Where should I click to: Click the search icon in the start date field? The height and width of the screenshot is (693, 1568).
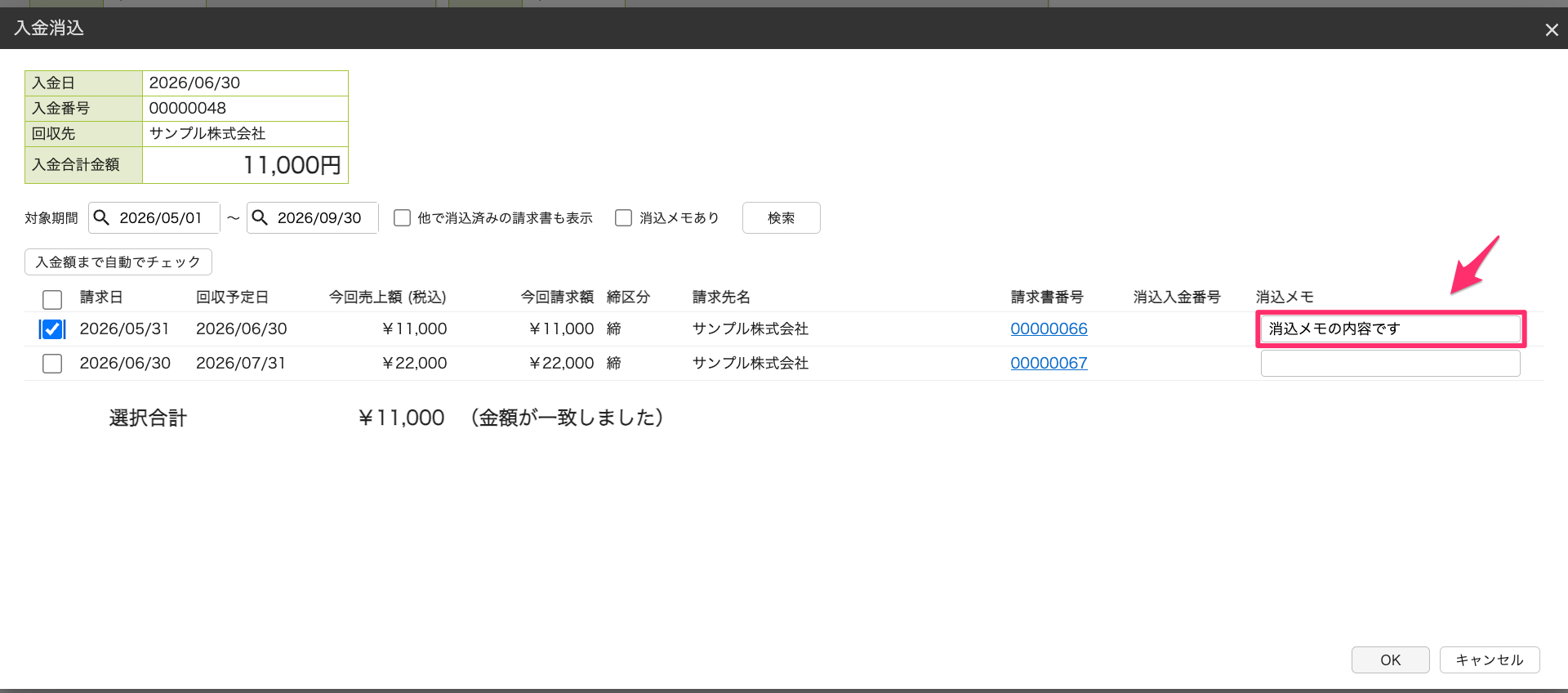pyautogui.click(x=101, y=217)
